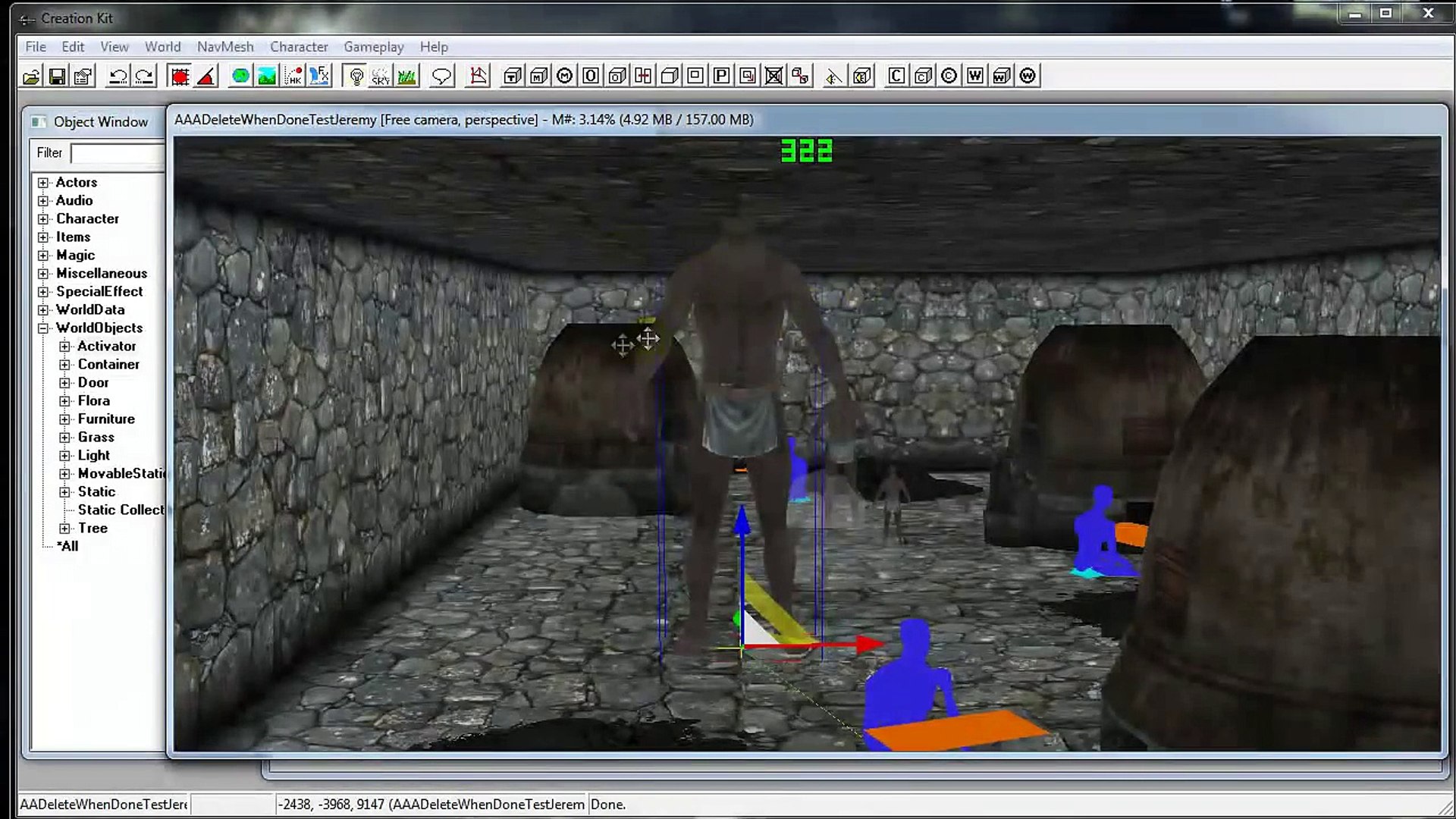Click the boxed W icon
The width and height of the screenshot is (1456, 819).
(975, 76)
